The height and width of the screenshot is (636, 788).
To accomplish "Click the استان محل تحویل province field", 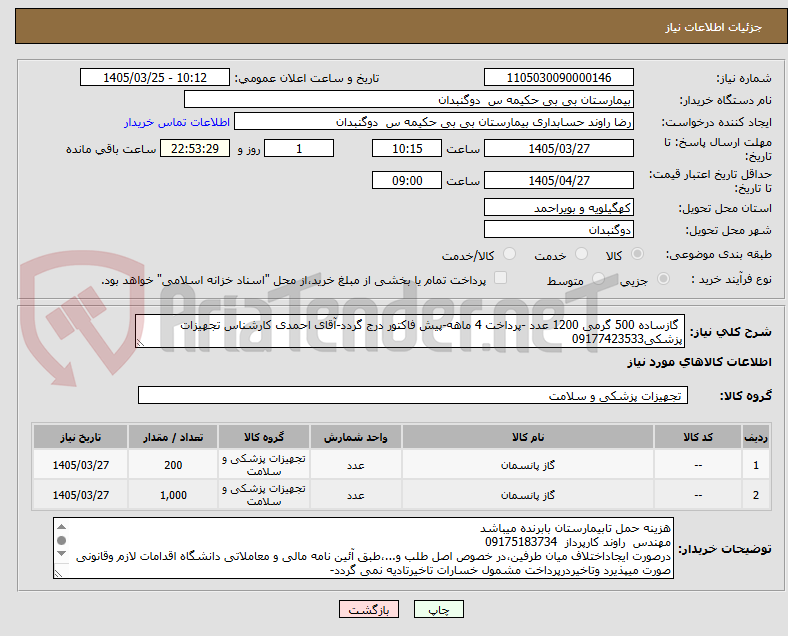I will tap(559, 207).
